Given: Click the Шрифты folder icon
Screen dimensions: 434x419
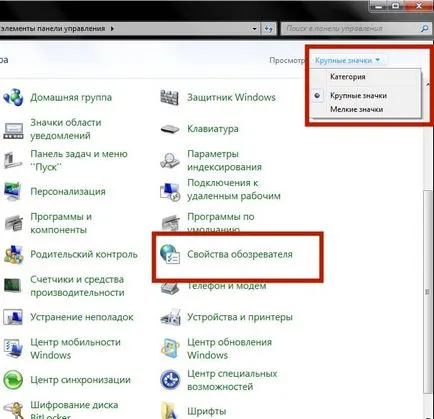Looking at the screenshot, I should (170, 410).
